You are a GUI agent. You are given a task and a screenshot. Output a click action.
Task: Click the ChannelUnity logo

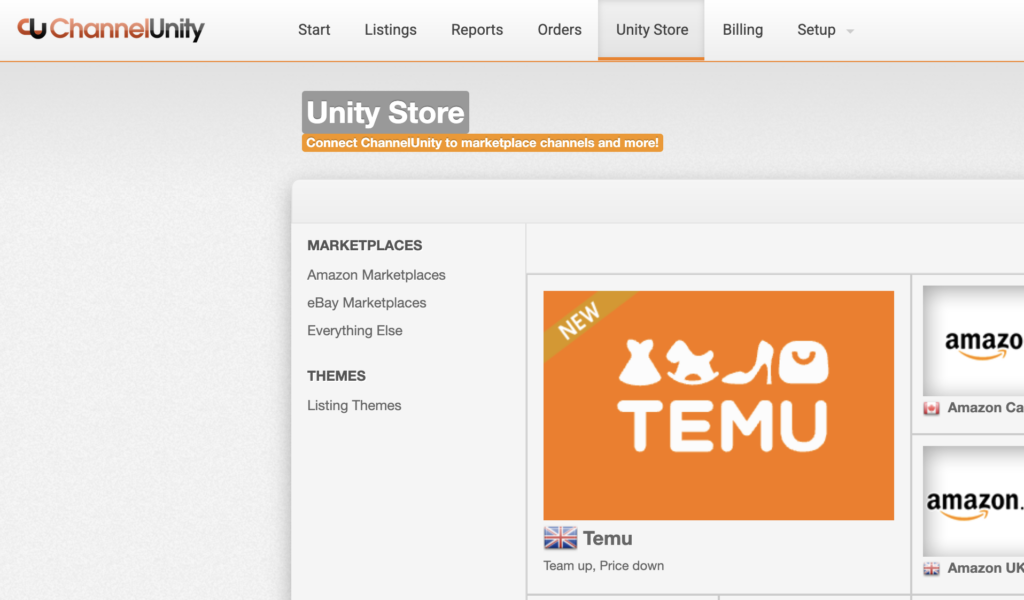110,29
